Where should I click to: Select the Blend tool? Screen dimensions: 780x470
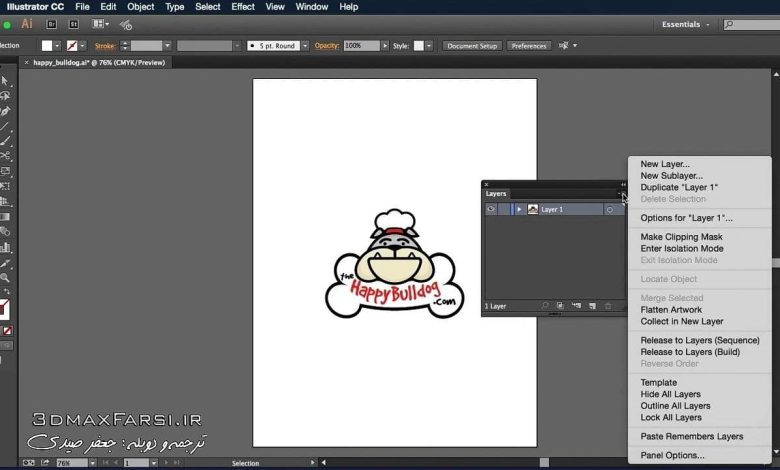click(x=5, y=232)
